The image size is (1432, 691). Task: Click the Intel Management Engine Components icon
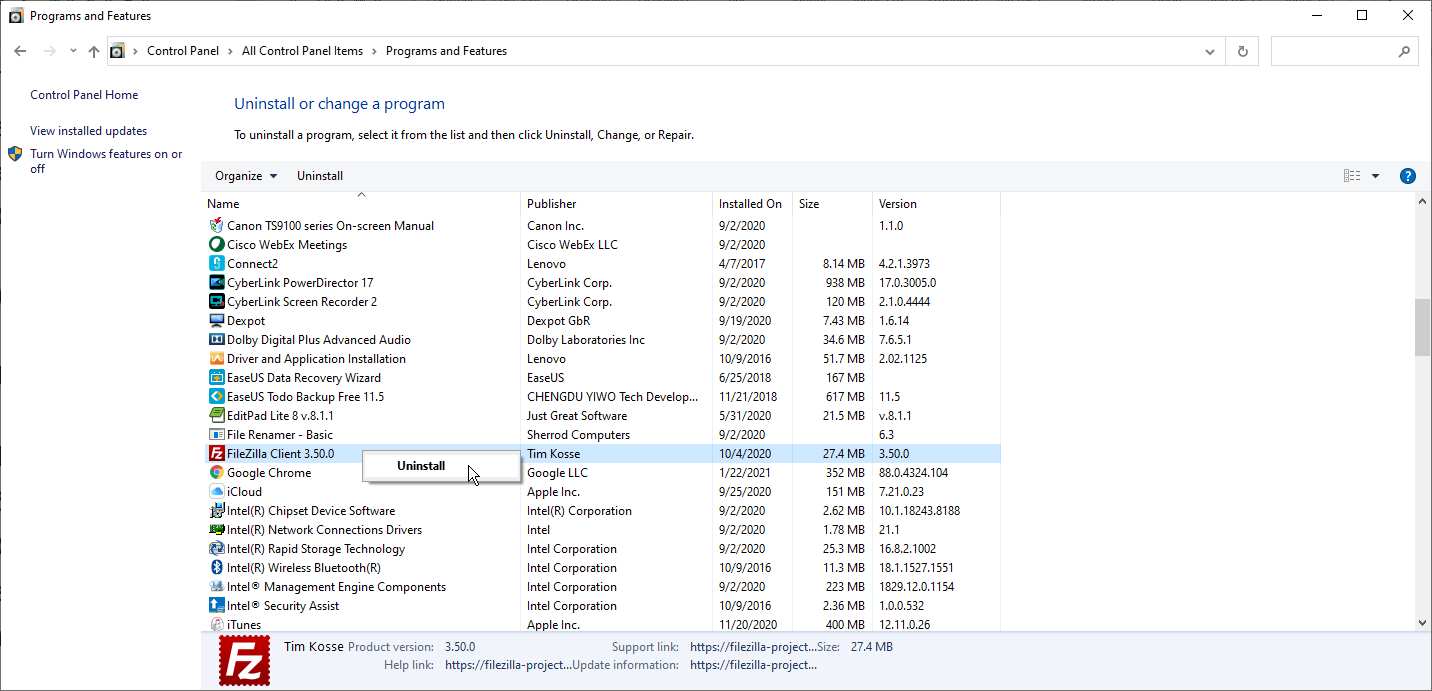216,587
